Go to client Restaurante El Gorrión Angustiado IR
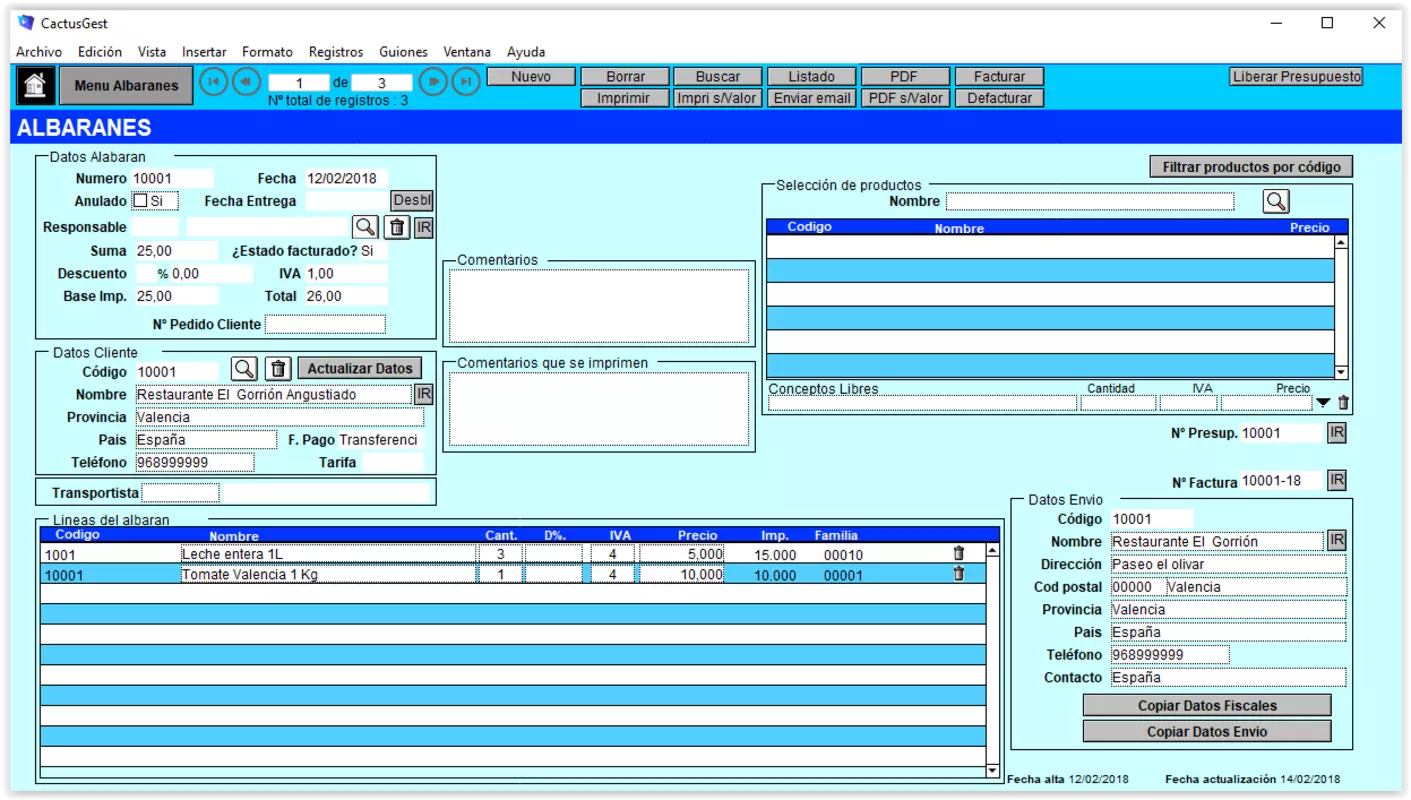1411x800 pixels. click(x=424, y=394)
